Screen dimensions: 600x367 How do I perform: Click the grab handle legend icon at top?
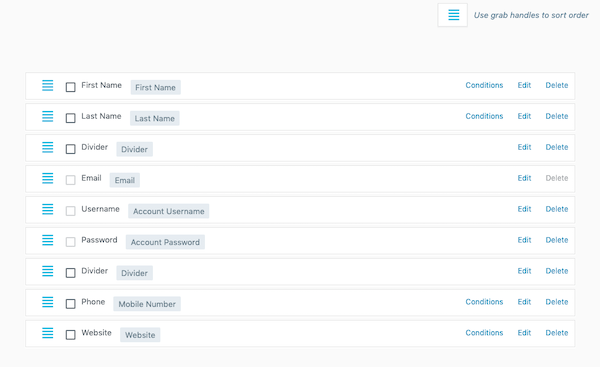[453, 15]
